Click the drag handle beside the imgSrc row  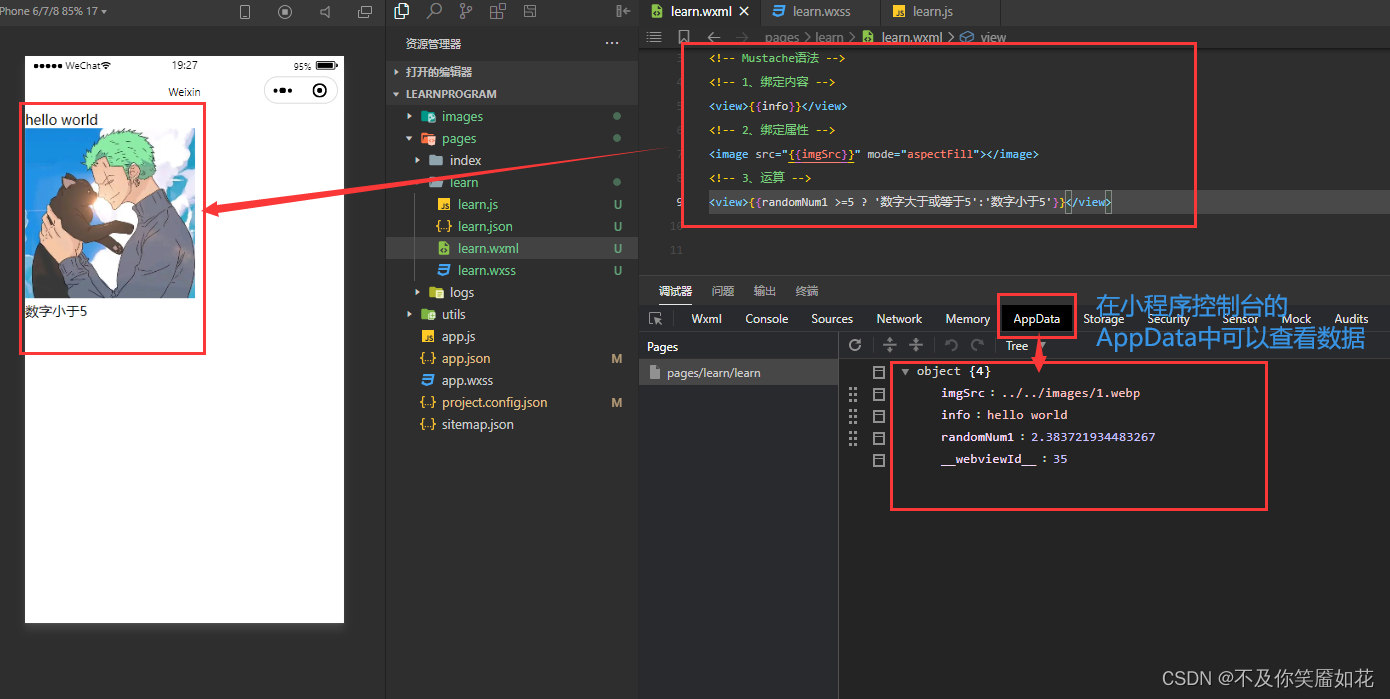coord(853,394)
